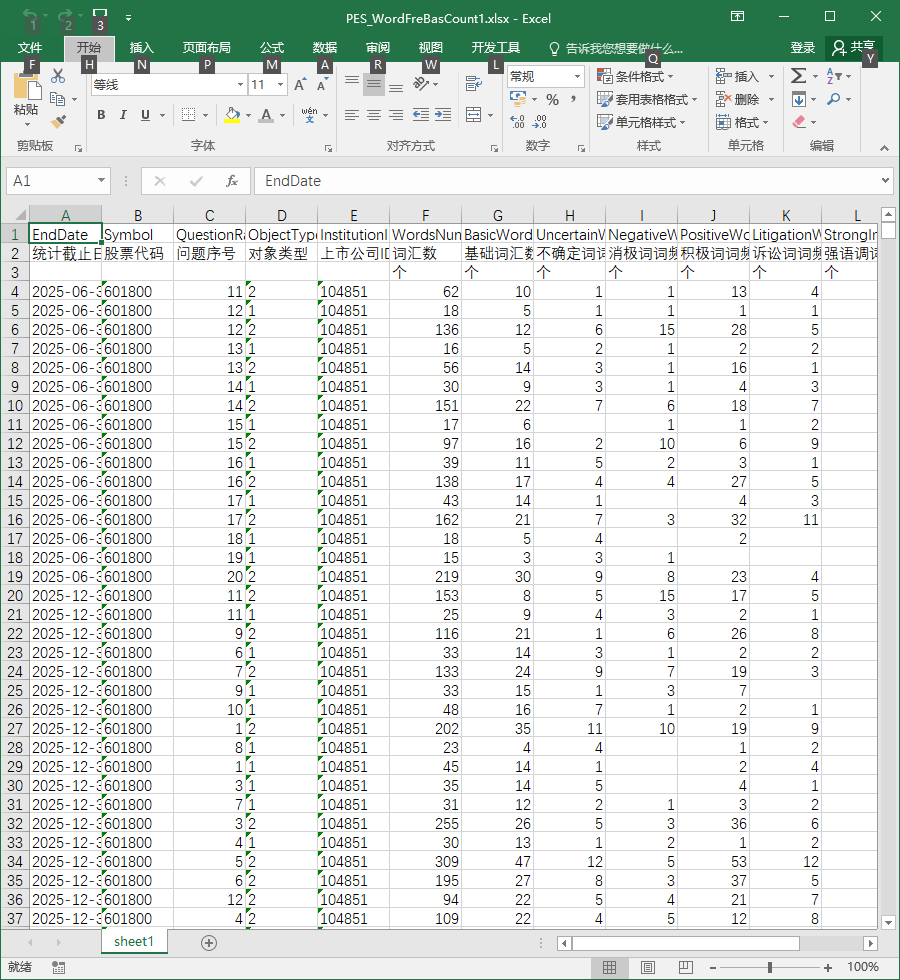900x980 pixels.
Task: Add a new sheet with plus icon
Action: pos(209,942)
